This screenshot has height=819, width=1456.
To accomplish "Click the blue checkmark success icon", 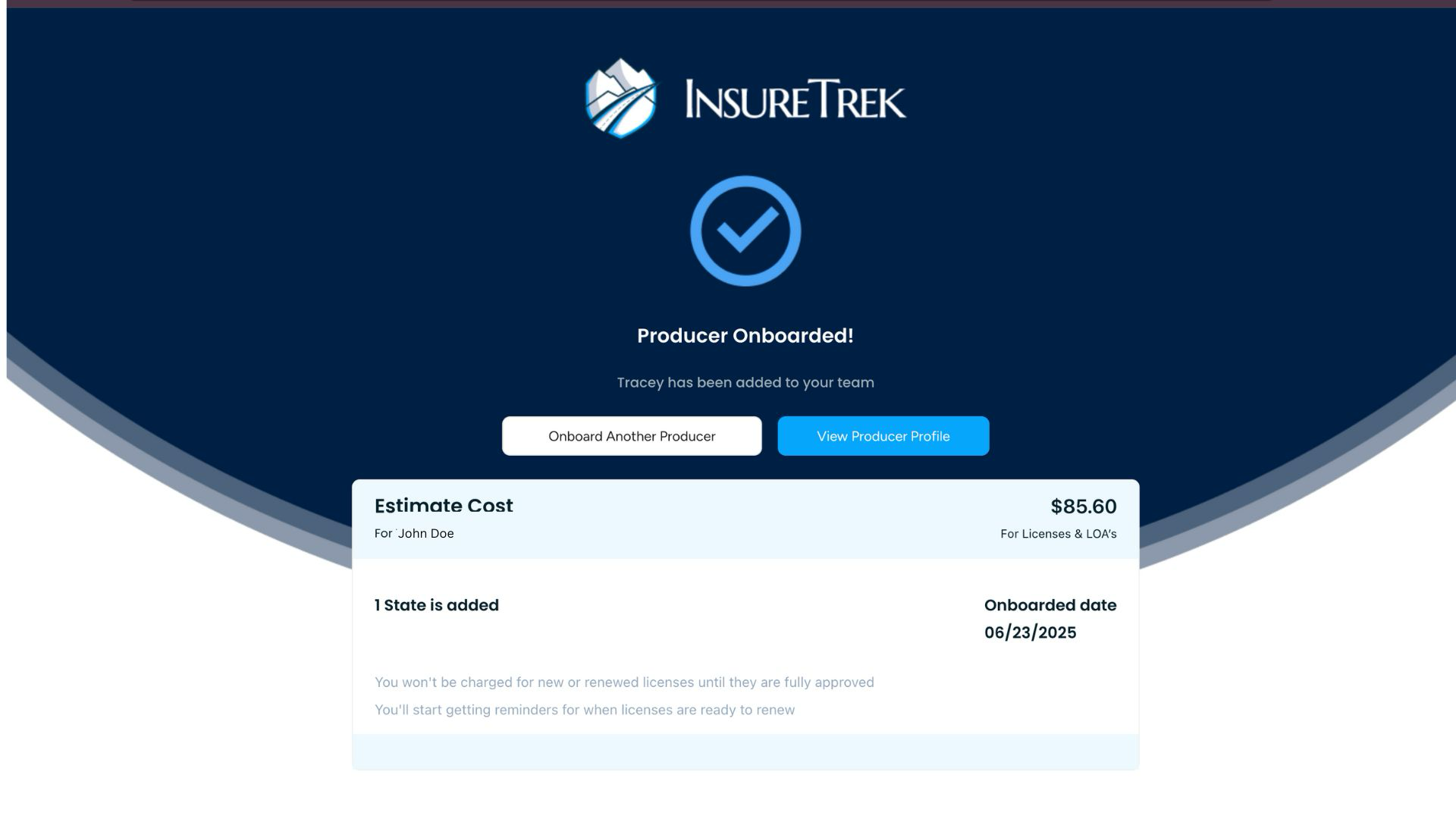I will (745, 233).
